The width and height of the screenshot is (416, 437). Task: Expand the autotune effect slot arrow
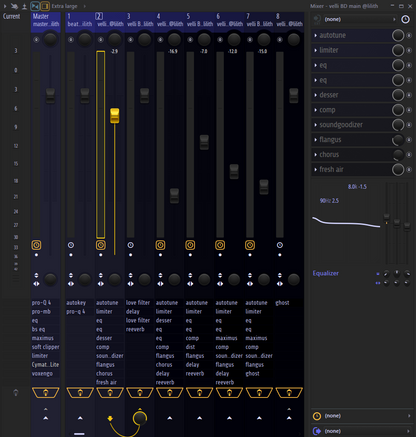click(x=315, y=35)
